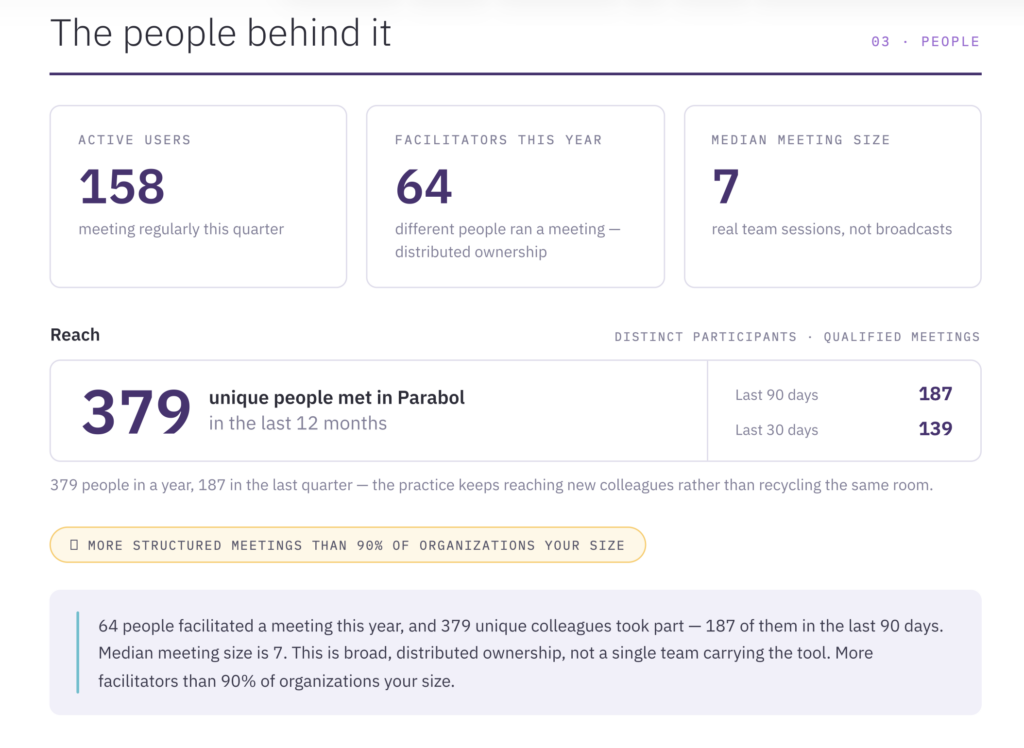Select the Last 90 days row
Image resolution: width=1024 pixels, height=748 pixels.
pyautogui.click(x=843, y=394)
